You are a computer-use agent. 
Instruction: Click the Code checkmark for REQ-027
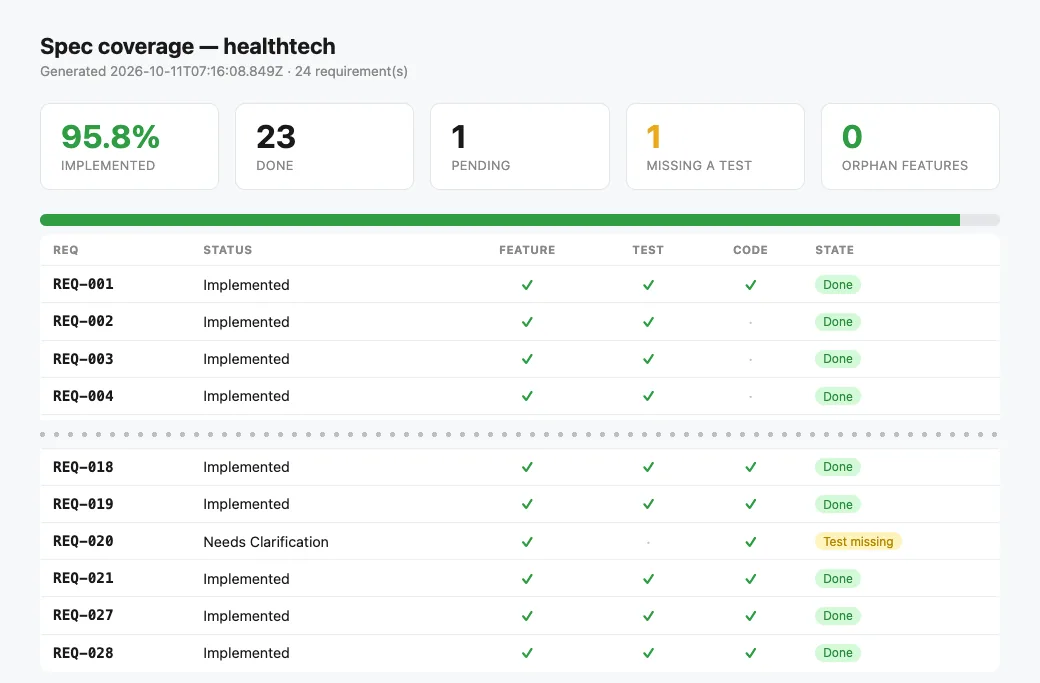pyautogui.click(x=750, y=617)
